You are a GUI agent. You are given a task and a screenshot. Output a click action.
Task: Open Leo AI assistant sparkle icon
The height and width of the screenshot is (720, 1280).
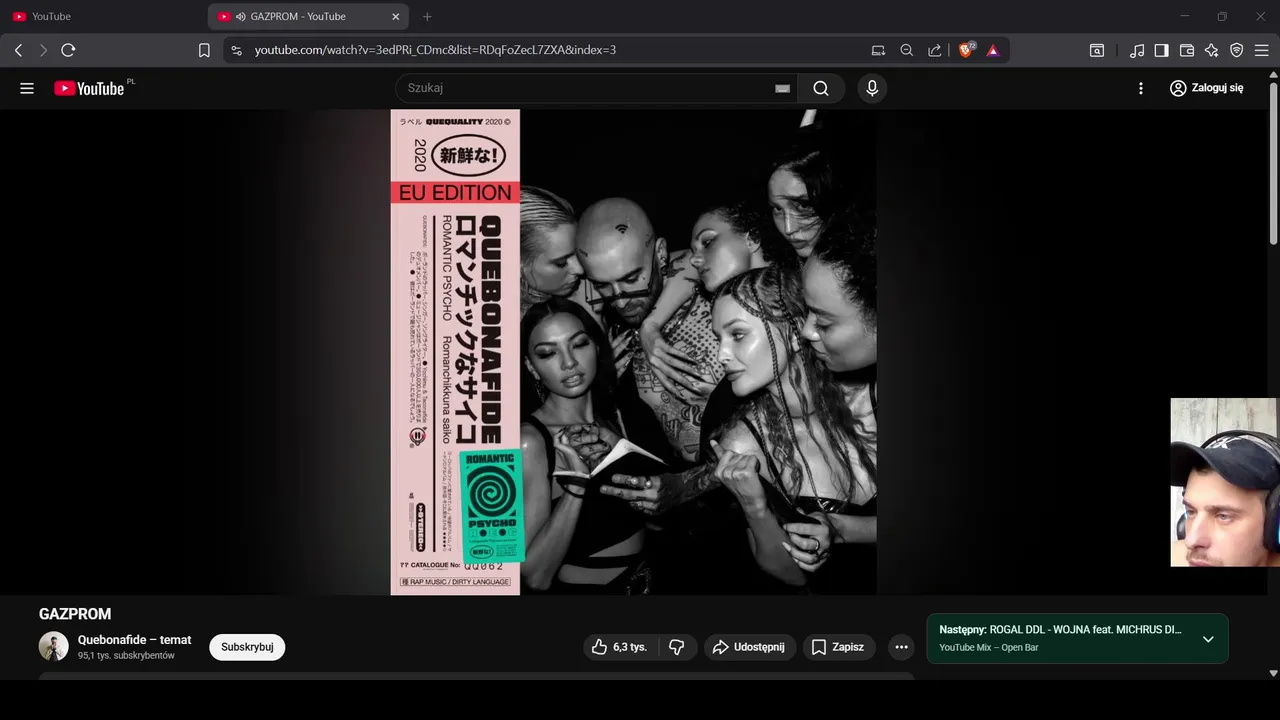[x=1211, y=50]
